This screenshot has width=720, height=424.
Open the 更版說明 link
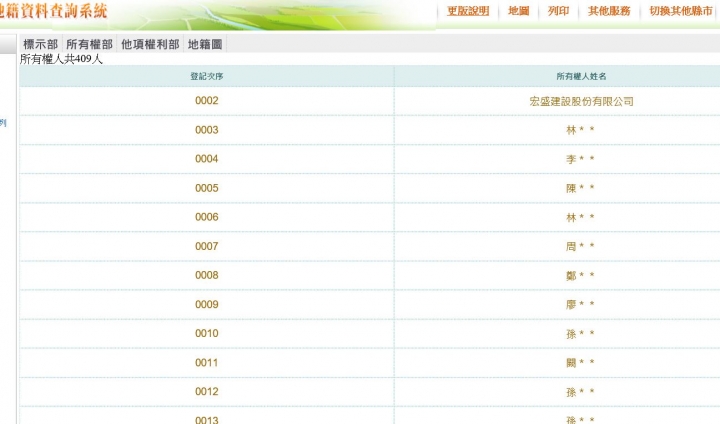[x=468, y=11]
